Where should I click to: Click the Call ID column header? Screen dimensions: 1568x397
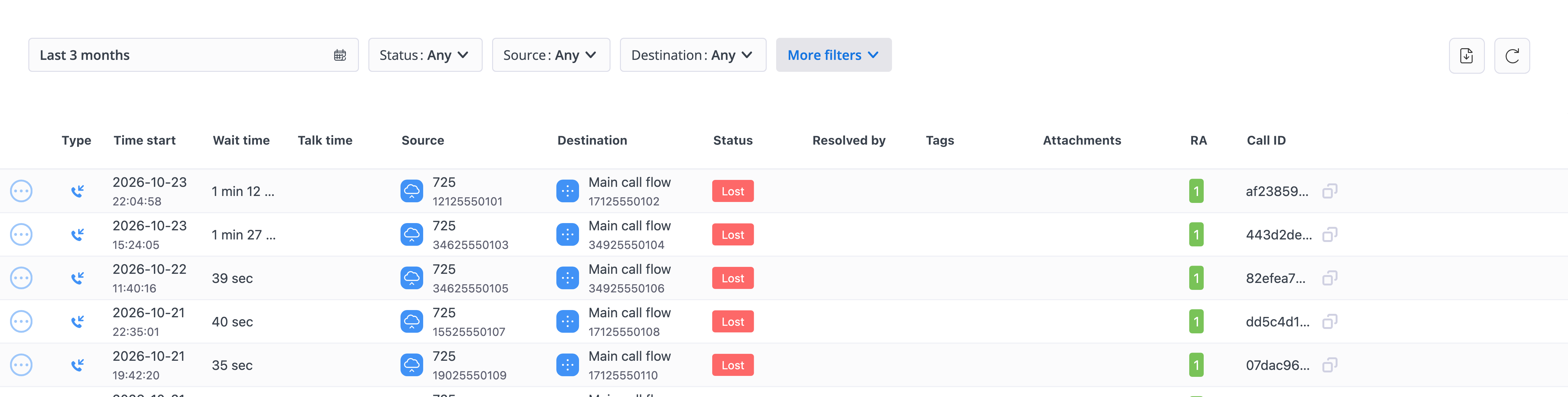click(1266, 141)
